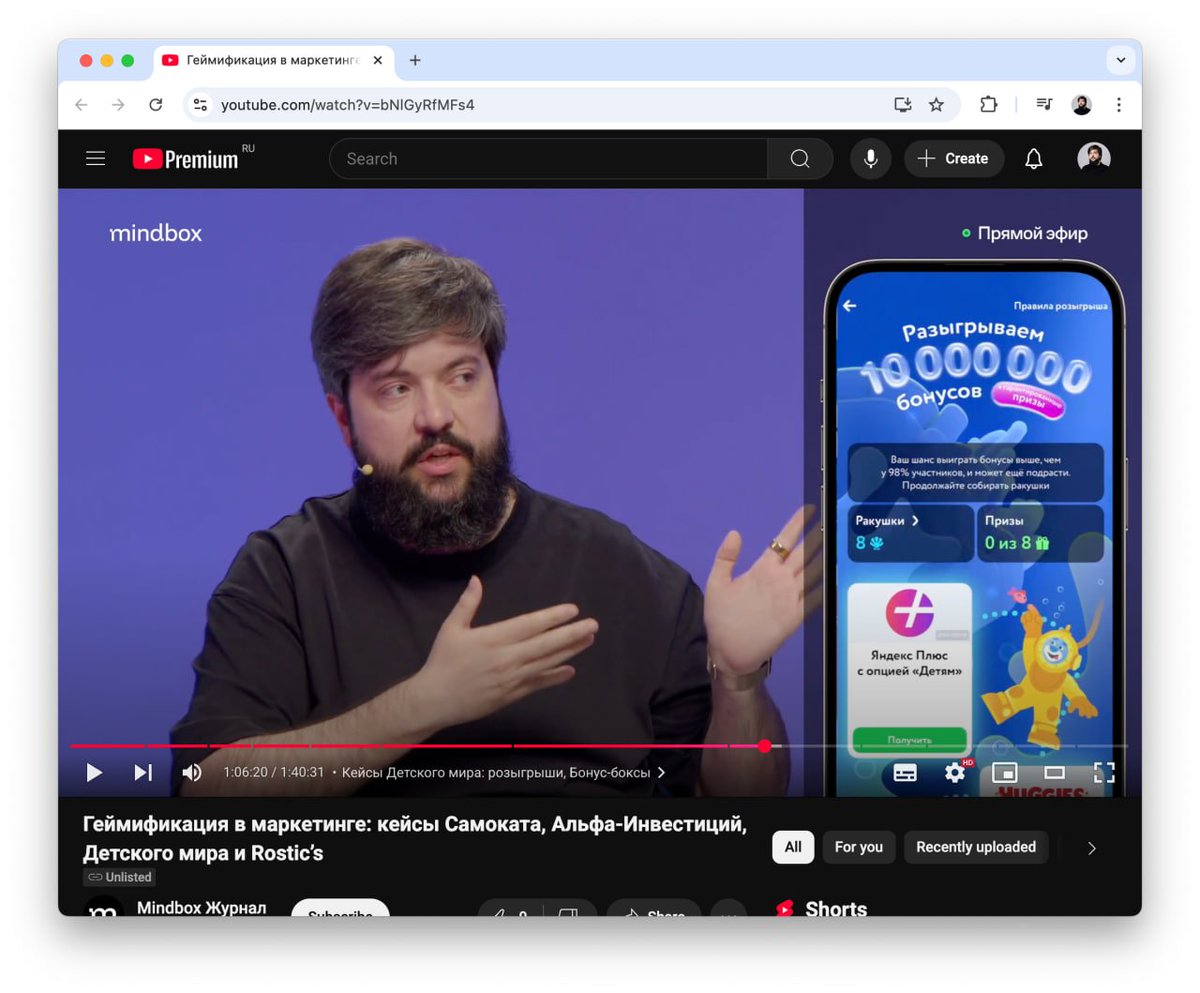Open the Chrome media controls

coord(1044,104)
